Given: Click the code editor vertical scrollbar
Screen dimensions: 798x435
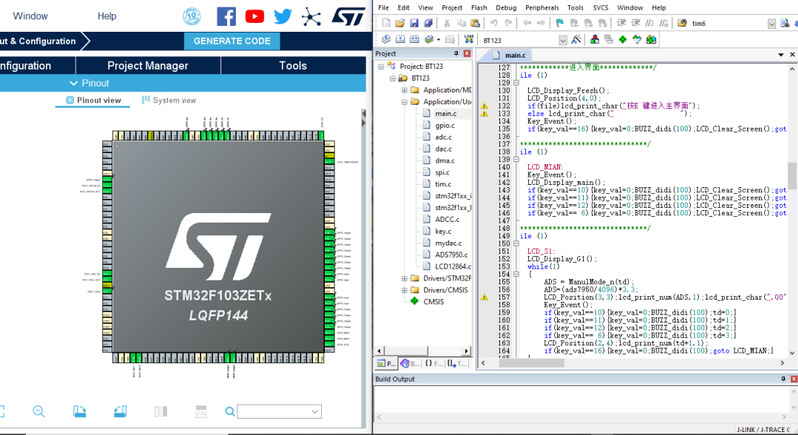Looking at the screenshot, I should click(x=792, y=176).
